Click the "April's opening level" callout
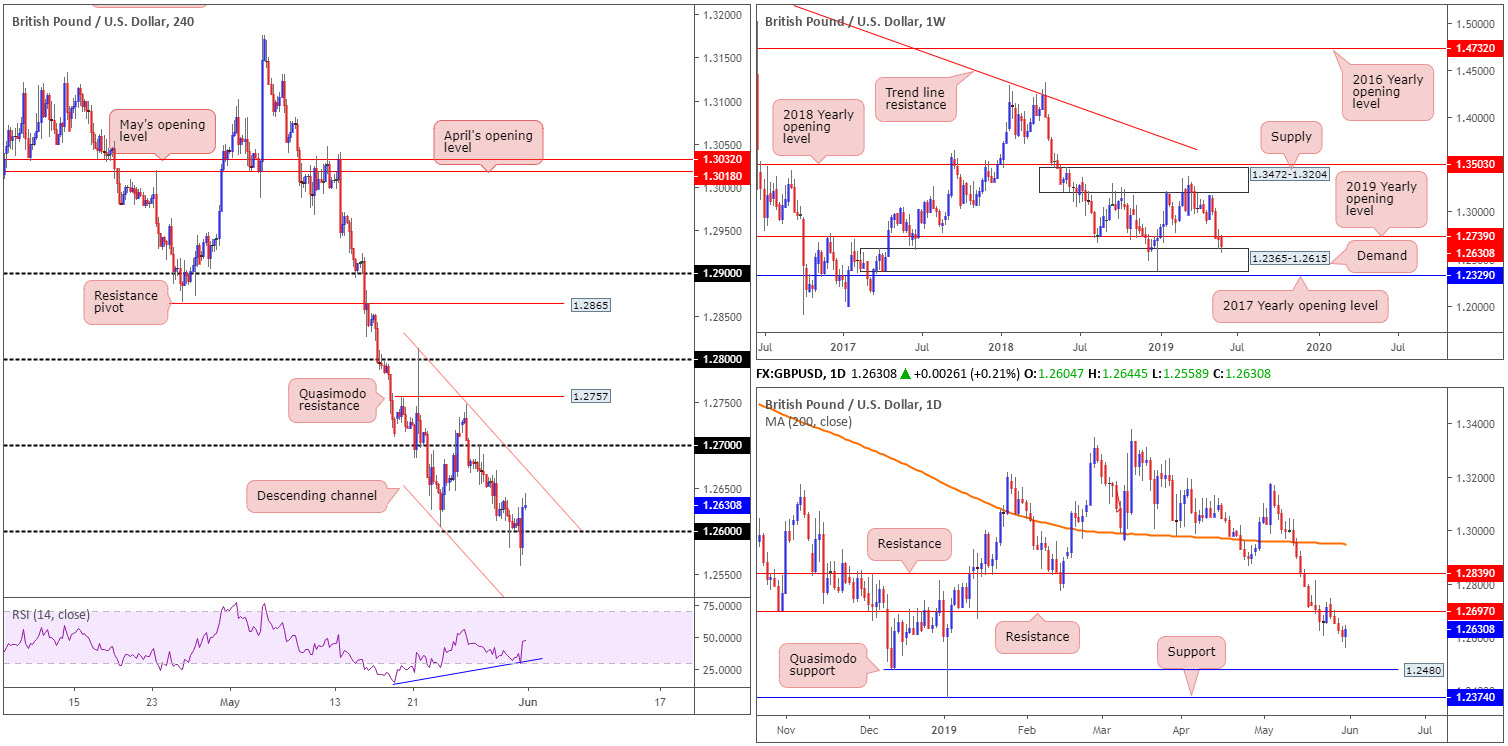Viewport: 1508px width, 746px height. click(488, 142)
